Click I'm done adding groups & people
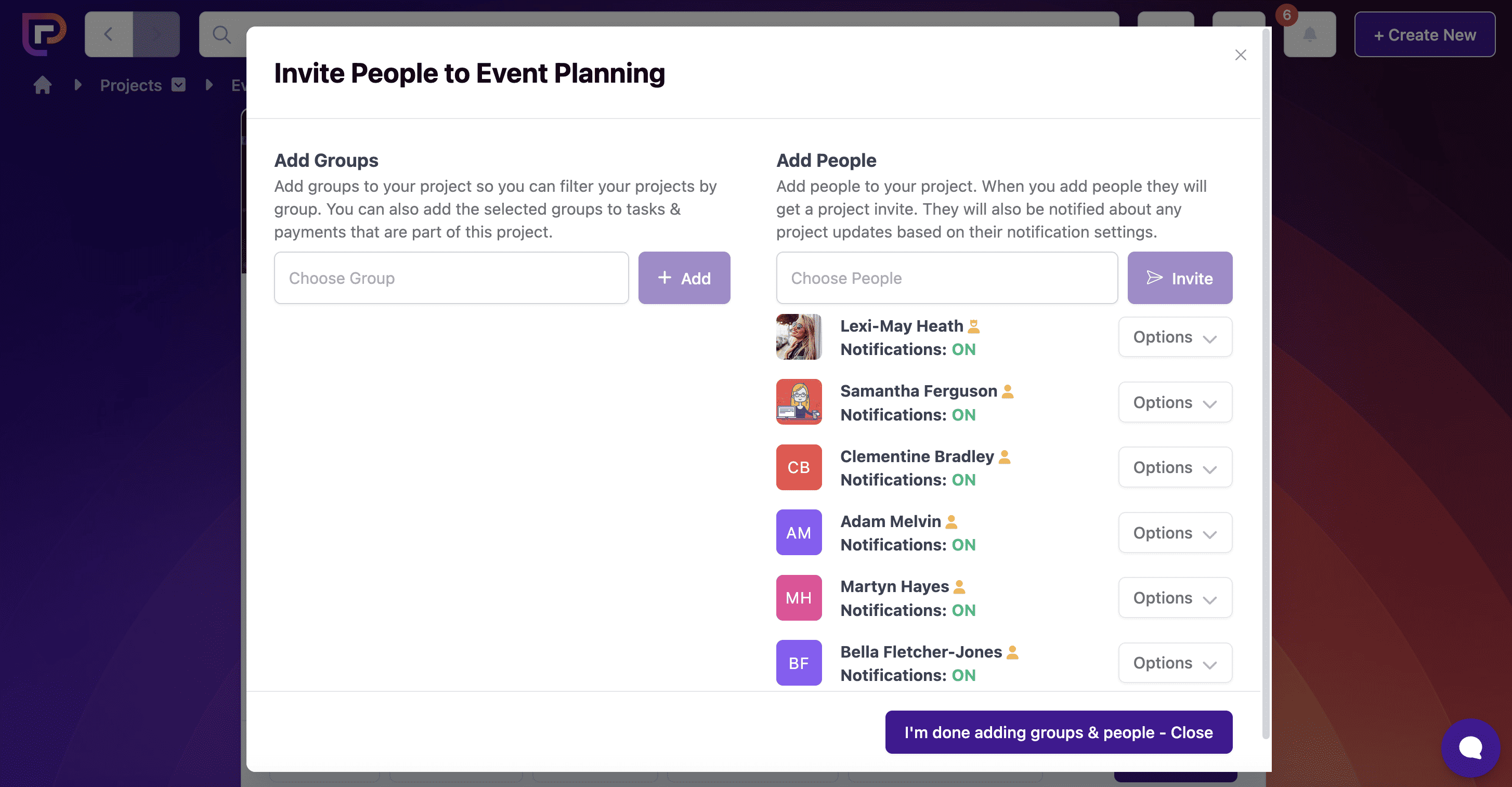 (x=1058, y=732)
